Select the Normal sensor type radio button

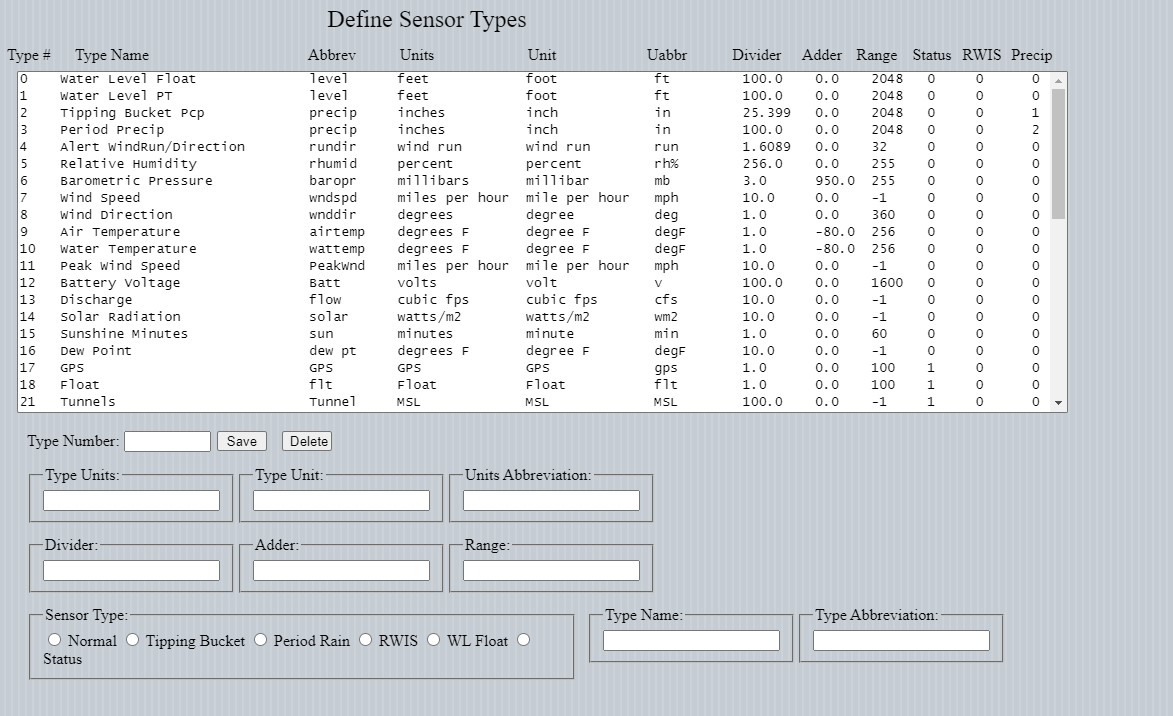pos(55,640)
